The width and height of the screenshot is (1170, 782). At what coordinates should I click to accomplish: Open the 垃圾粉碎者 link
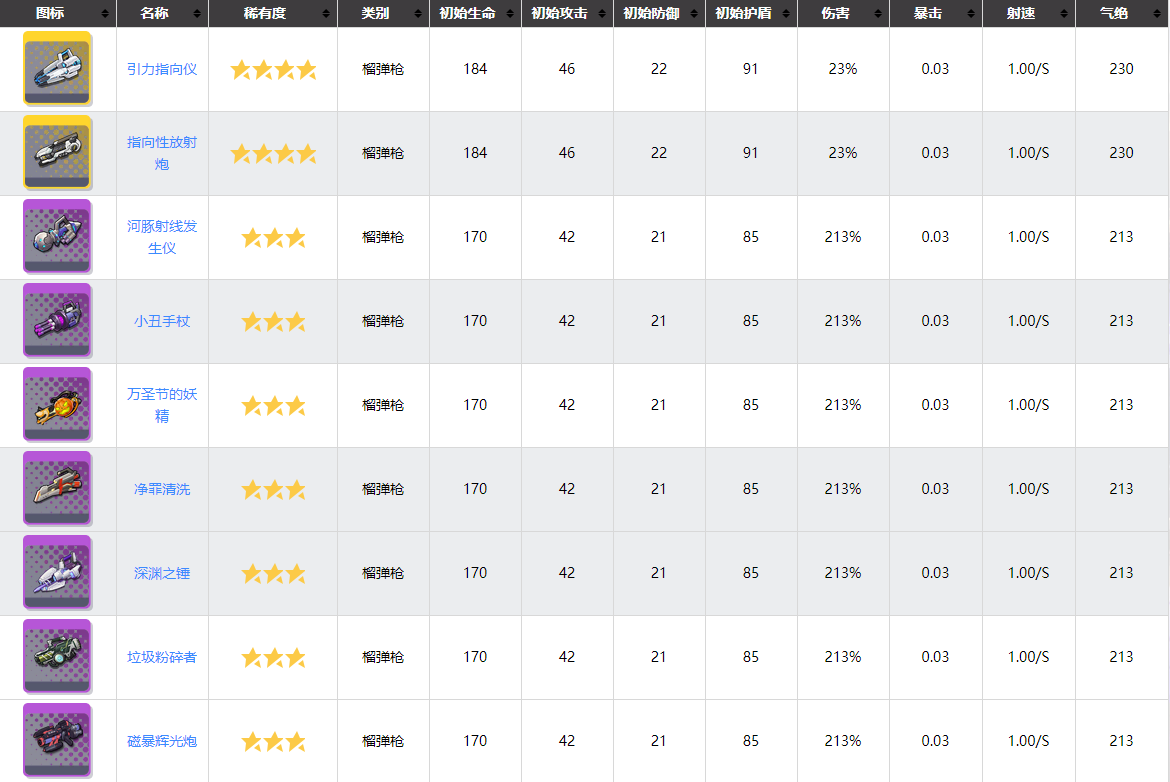(x=162, y=657)
